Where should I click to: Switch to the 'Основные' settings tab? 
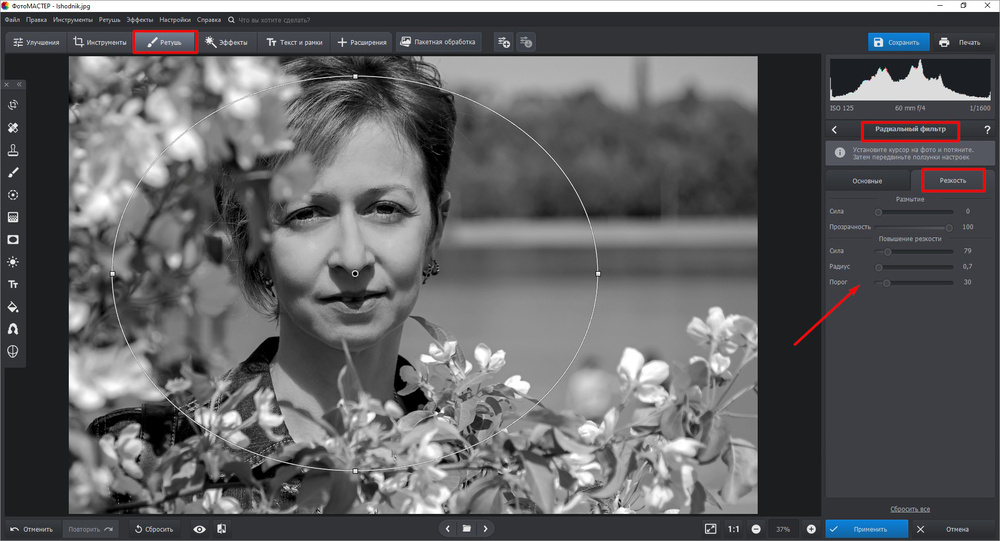(866, 180)
